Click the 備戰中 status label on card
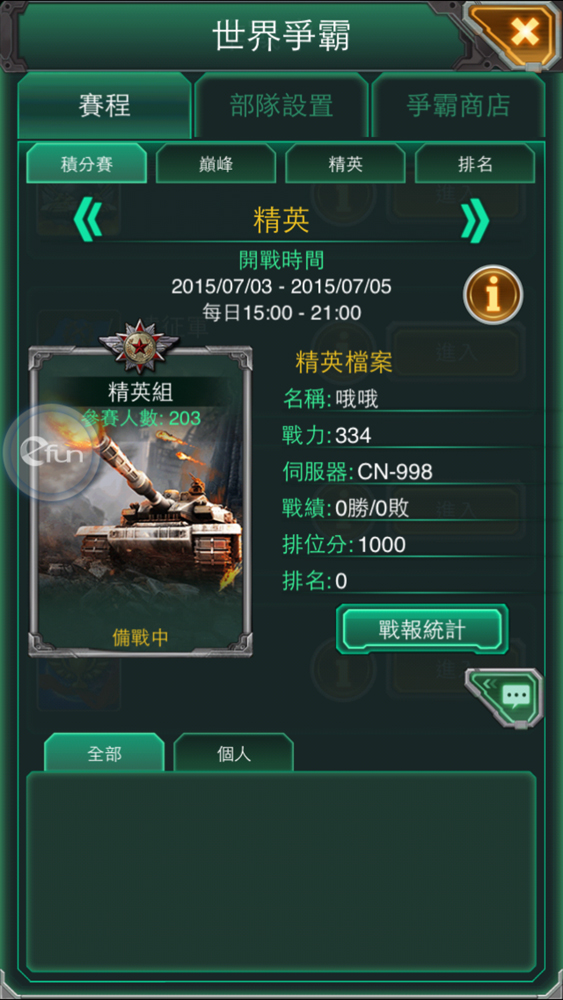 140,638
